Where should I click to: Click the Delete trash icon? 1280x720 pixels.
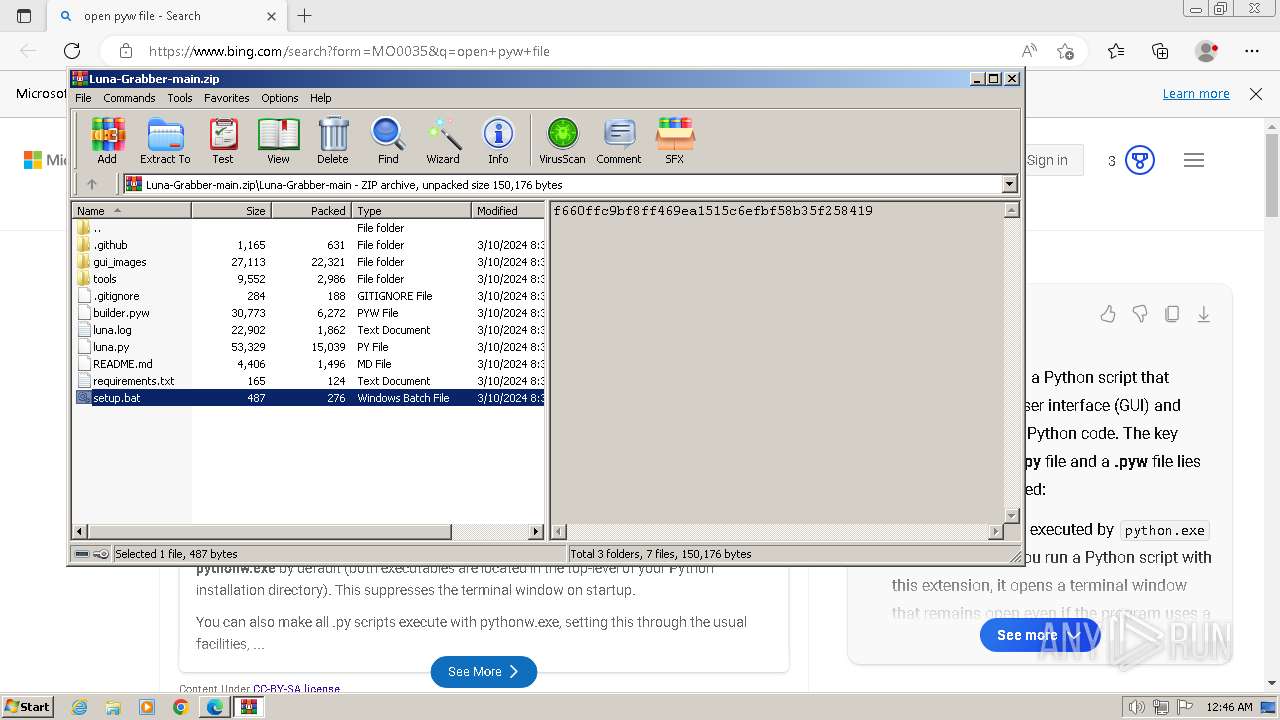click(x=333, y=140)
